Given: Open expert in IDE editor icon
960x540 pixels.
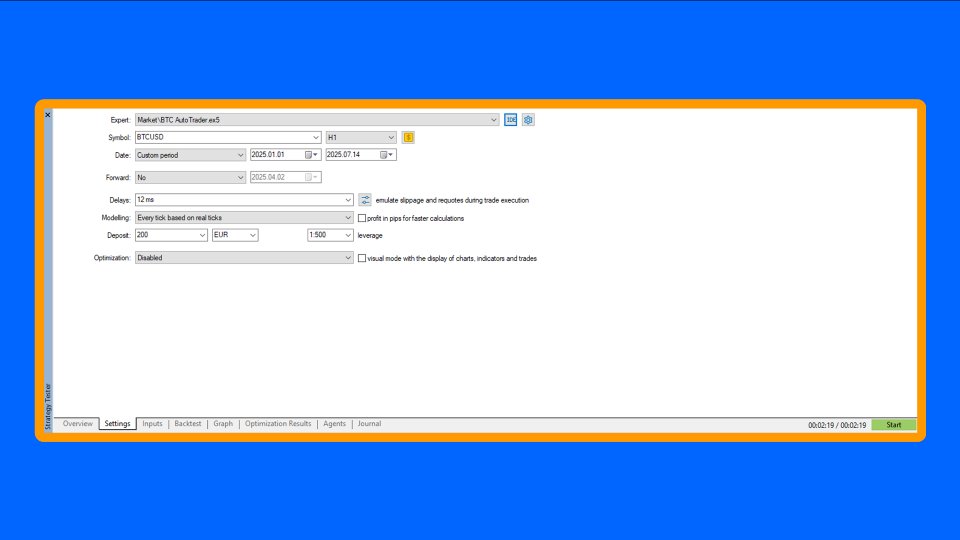Looking at the screenshot, I should click(x=511, y=120).
